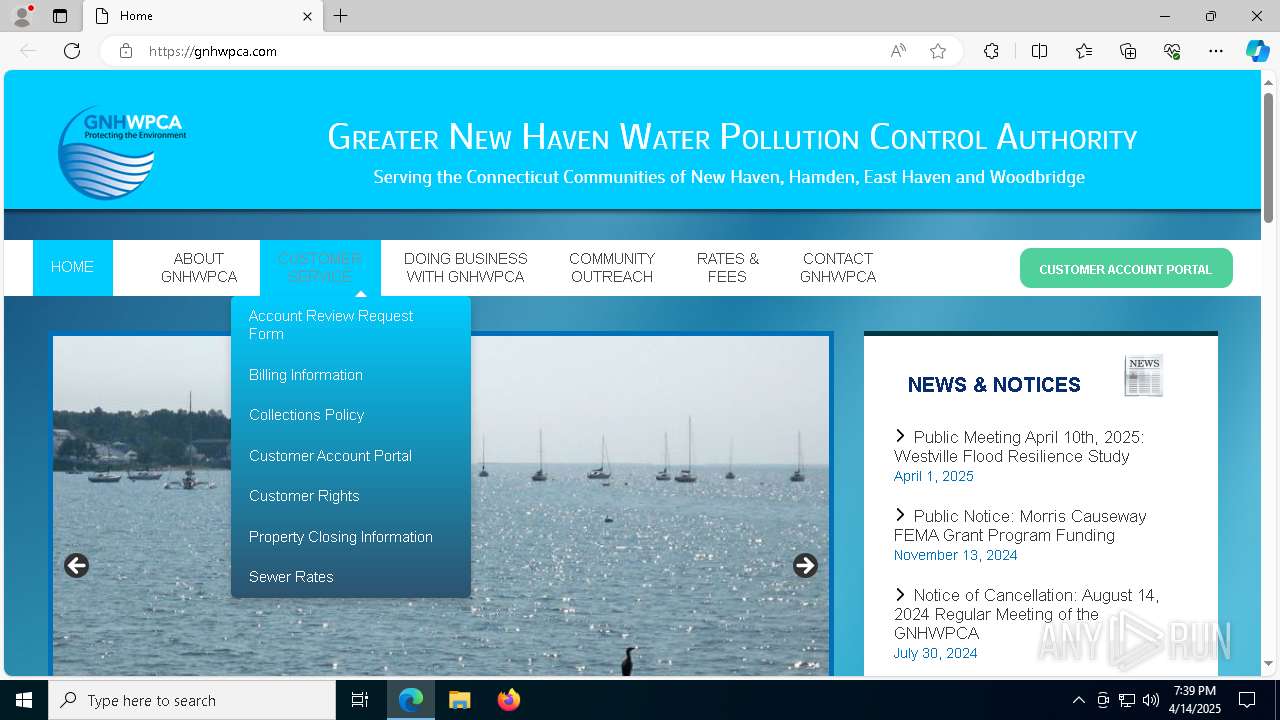Image resolution: width=1280 pixels, height=720 pixels.
Task: Open Browser essentials
Action: coord(1172,51)
